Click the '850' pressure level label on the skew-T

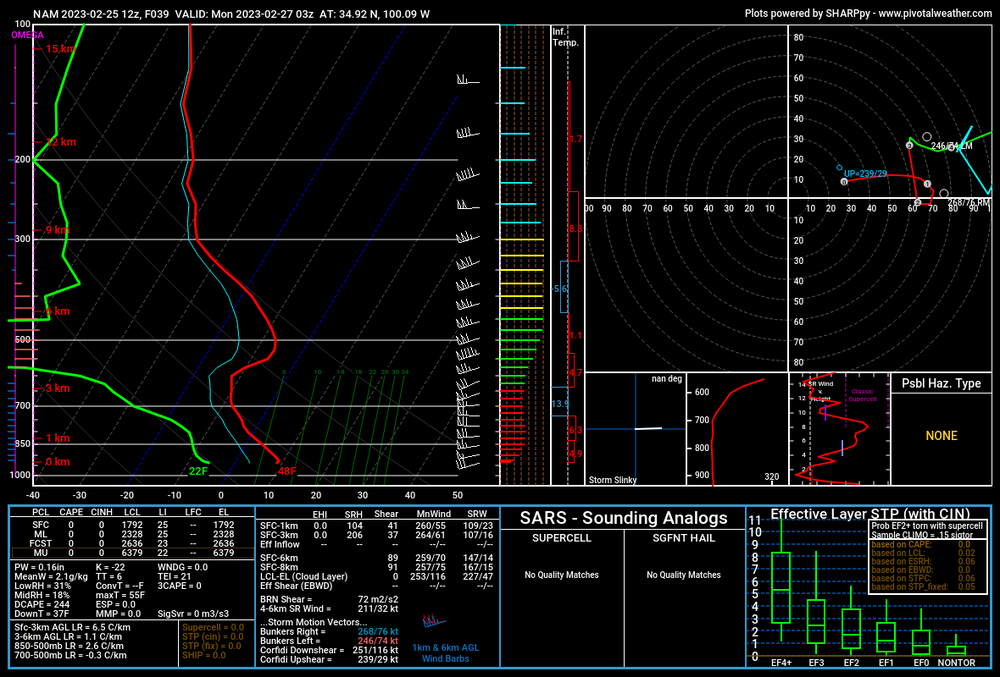click(x=22, y=444)
